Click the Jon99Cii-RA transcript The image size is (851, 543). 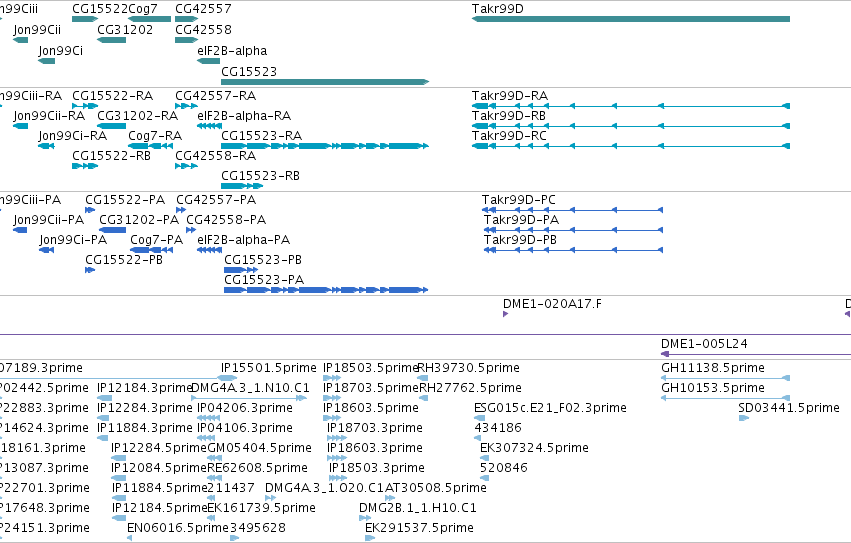point(21,126)
